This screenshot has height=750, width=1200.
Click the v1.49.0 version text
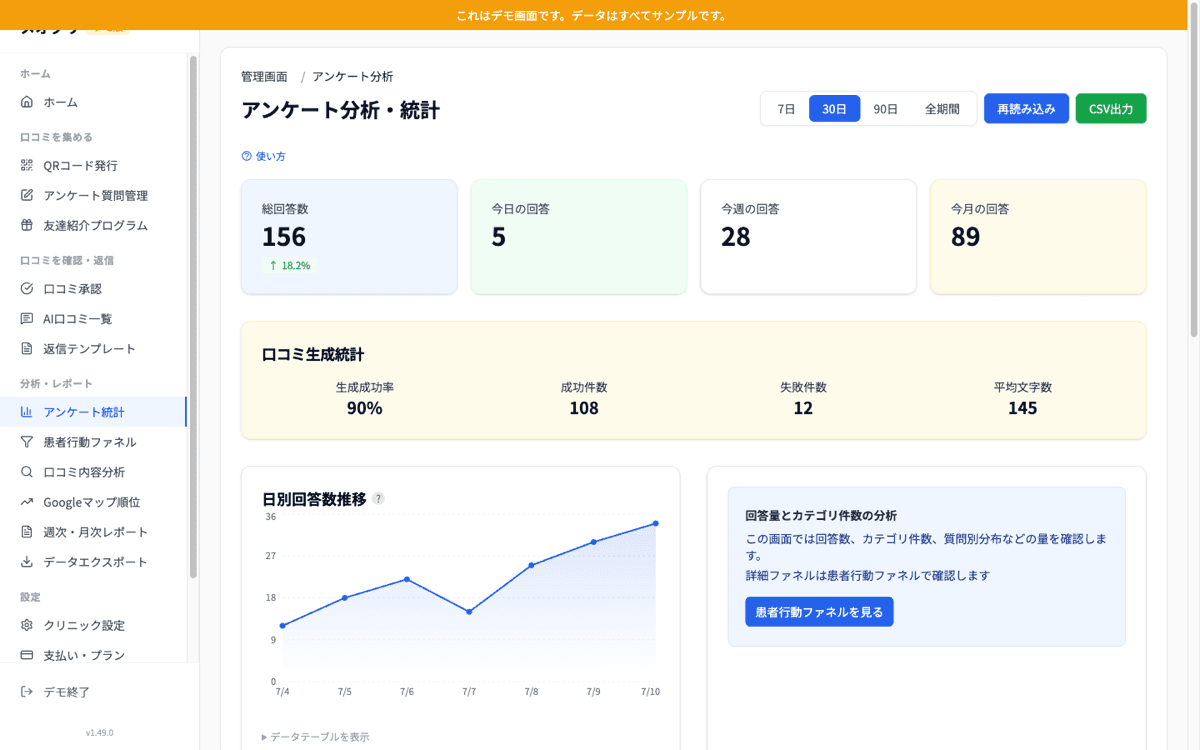tap(99, 733)
